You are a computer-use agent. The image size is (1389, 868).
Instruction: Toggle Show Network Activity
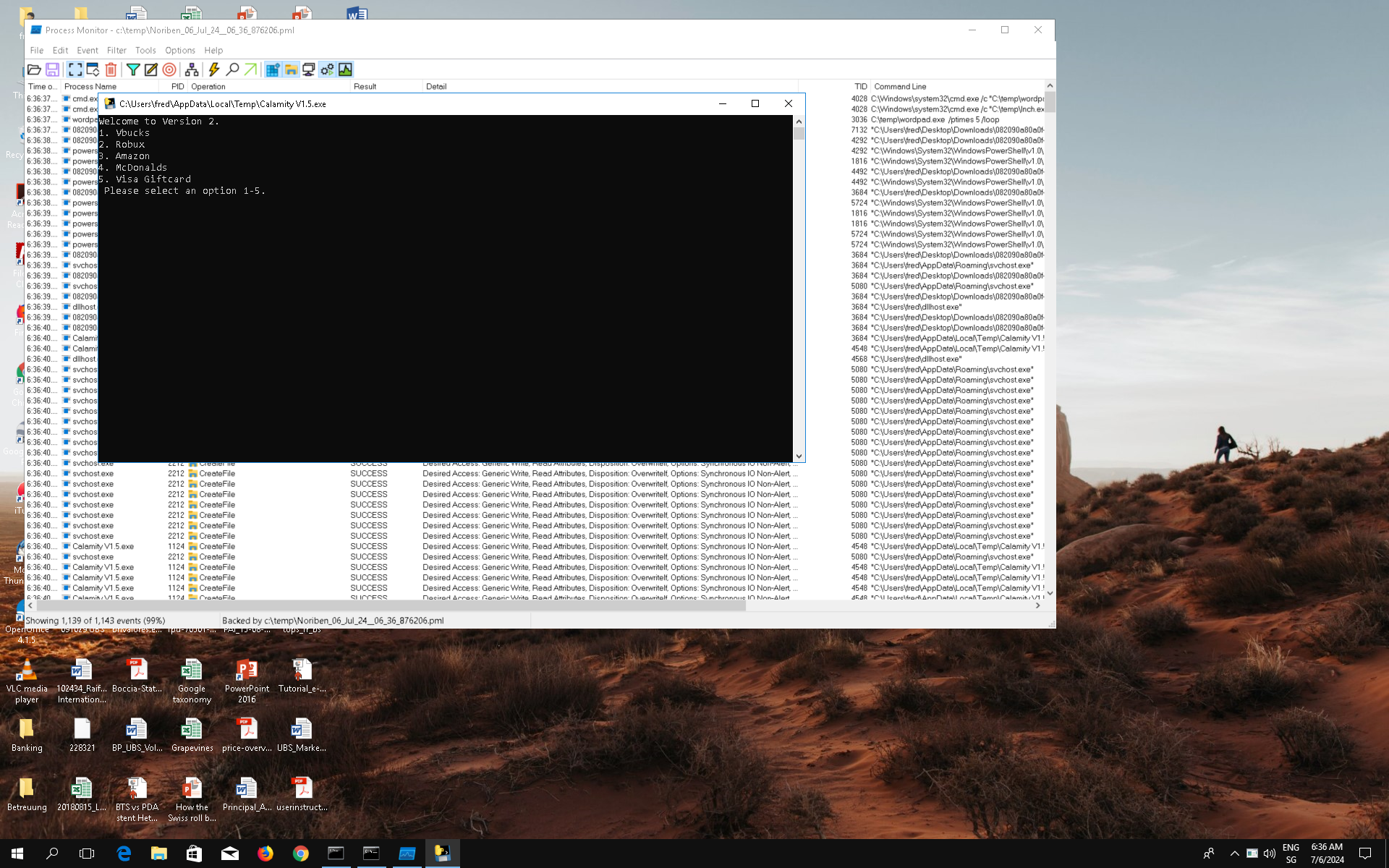(309, 69)
